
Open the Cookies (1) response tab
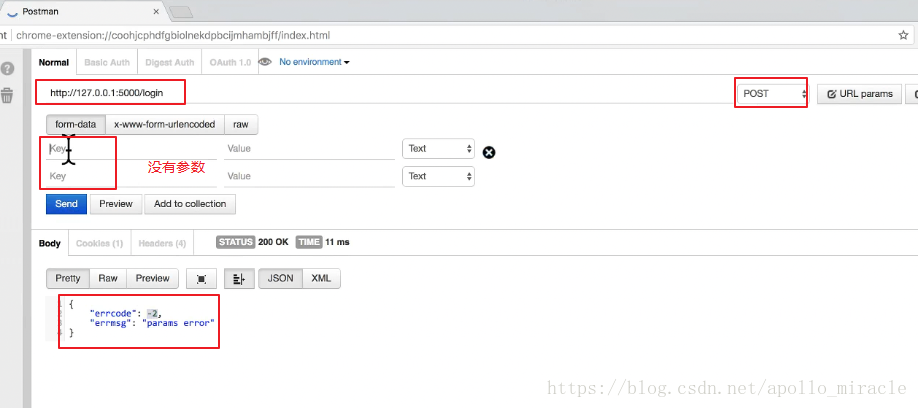tap(100, 244)
